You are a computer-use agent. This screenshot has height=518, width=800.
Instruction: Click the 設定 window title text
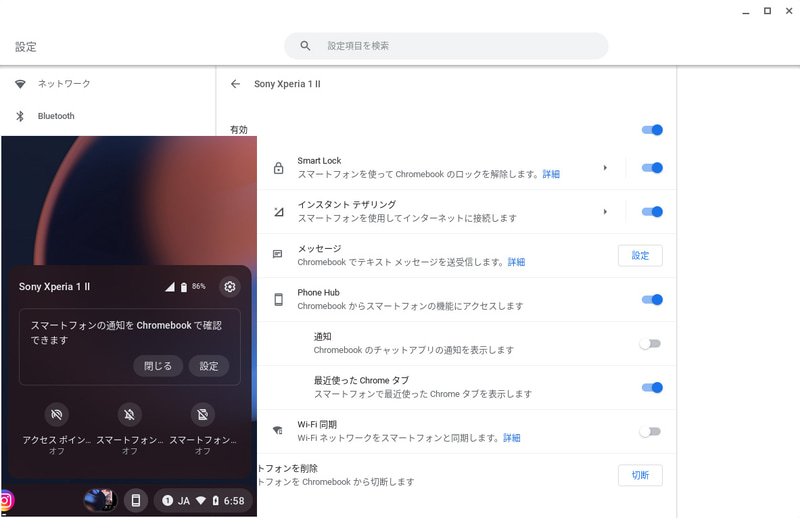pos(26,47)
